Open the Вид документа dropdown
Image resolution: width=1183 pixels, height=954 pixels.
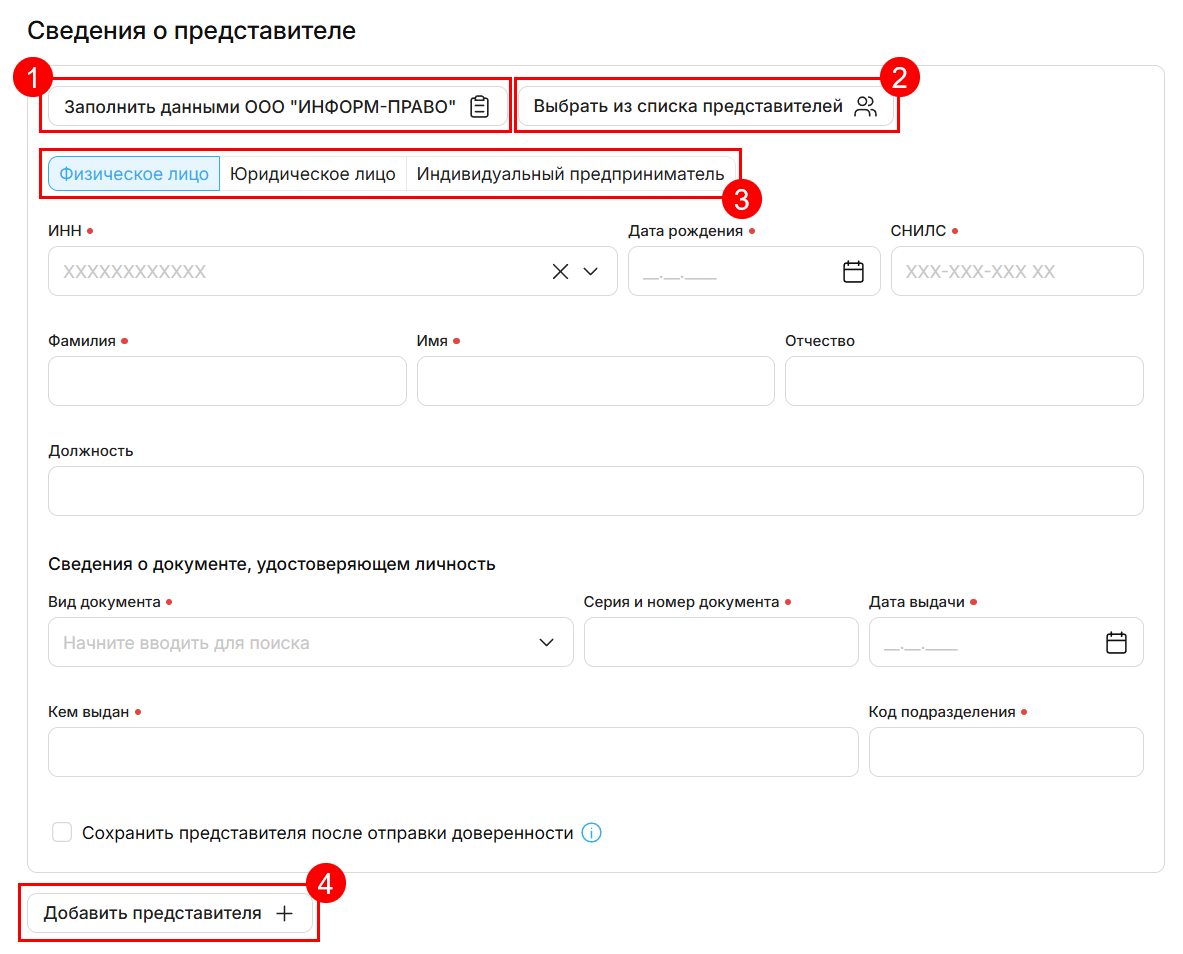tap(546, 643)
